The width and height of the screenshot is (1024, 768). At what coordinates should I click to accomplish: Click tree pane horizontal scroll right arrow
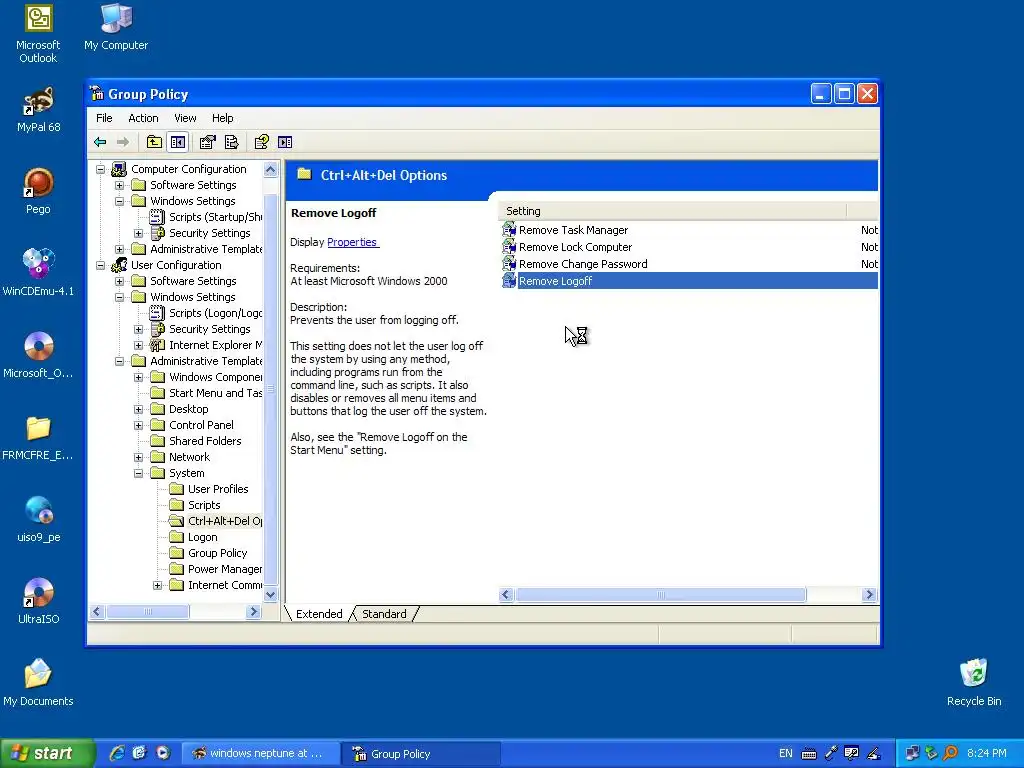(x=253, y=611)
